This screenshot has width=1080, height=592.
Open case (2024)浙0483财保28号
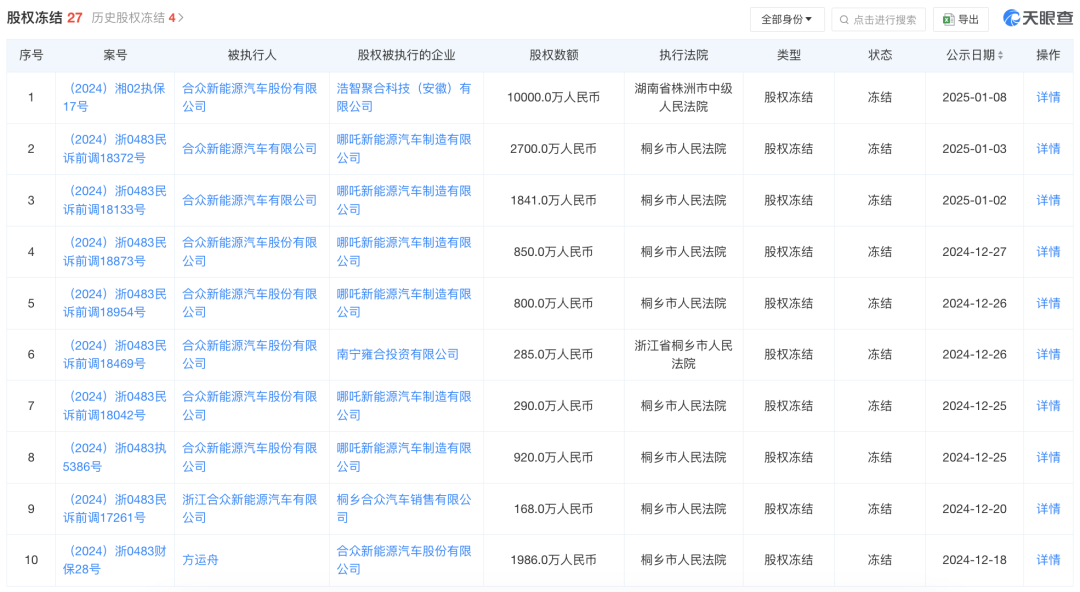(x=114, y=560)
